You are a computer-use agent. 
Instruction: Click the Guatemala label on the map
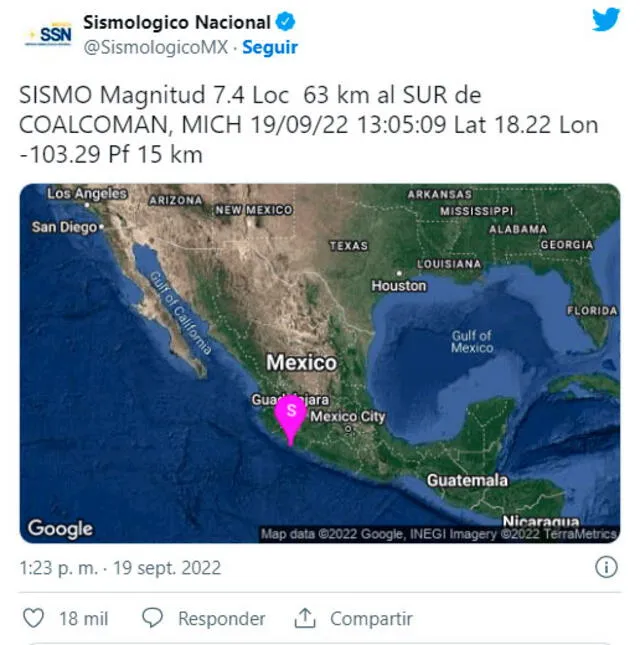(x=467, y=481)
